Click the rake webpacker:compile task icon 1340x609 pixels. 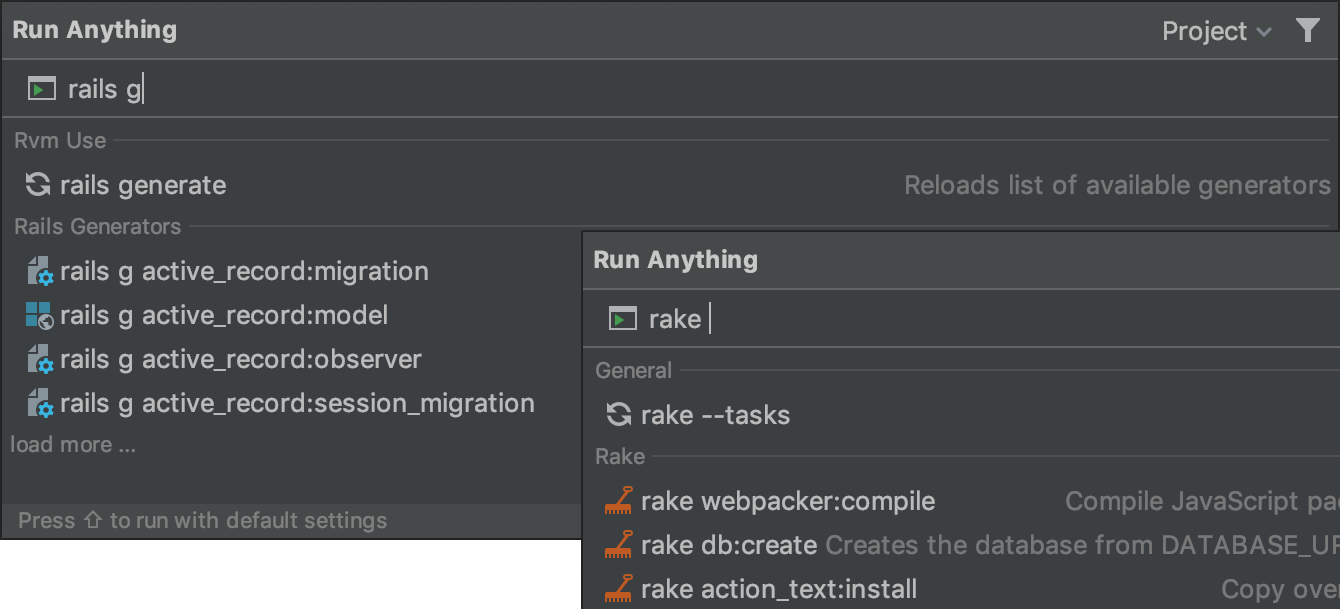(x=619, y=501)
